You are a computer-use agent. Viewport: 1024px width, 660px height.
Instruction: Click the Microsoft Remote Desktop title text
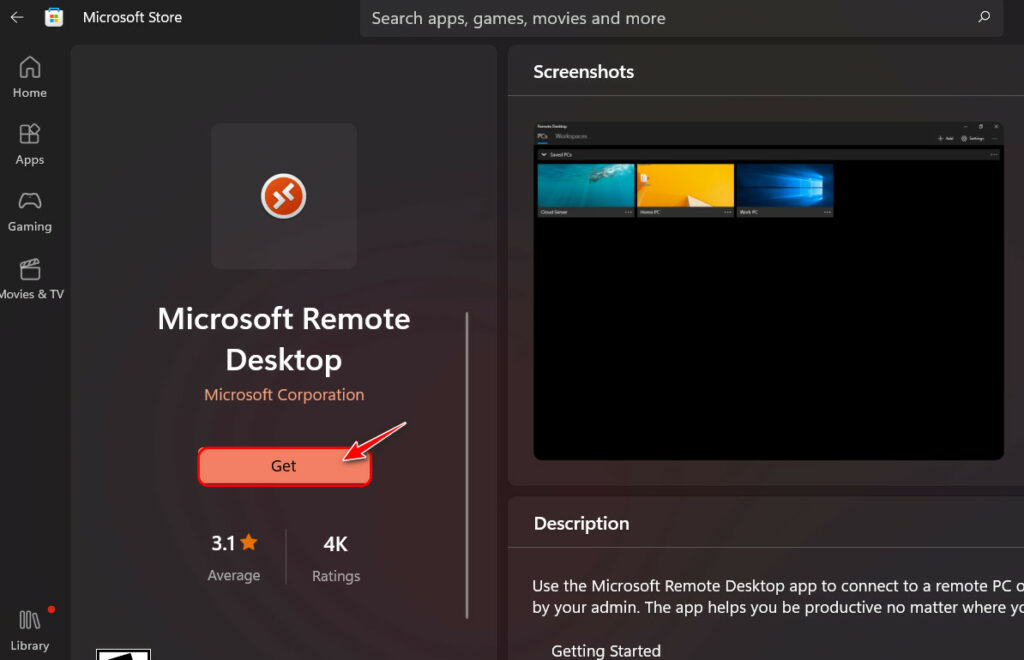click(284, 339)
